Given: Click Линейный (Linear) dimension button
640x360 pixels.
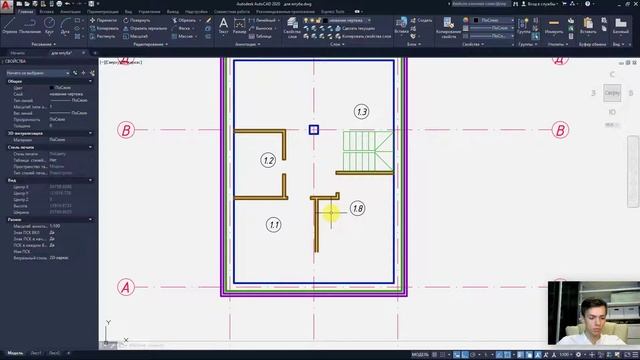Looking at the screenshot, I should click(263, 20).
